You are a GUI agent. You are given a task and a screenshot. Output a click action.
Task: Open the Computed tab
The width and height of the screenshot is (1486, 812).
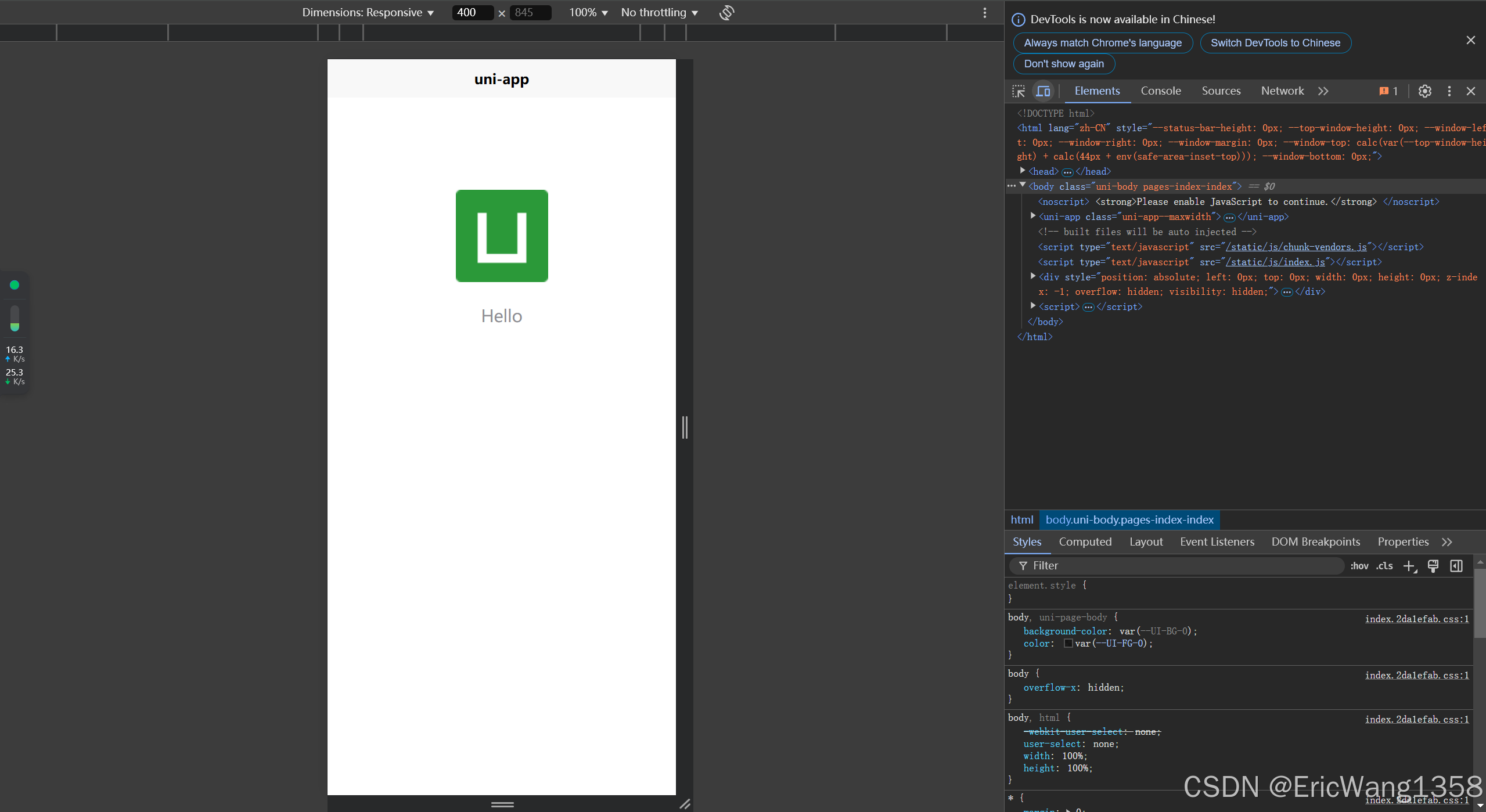1085,542
